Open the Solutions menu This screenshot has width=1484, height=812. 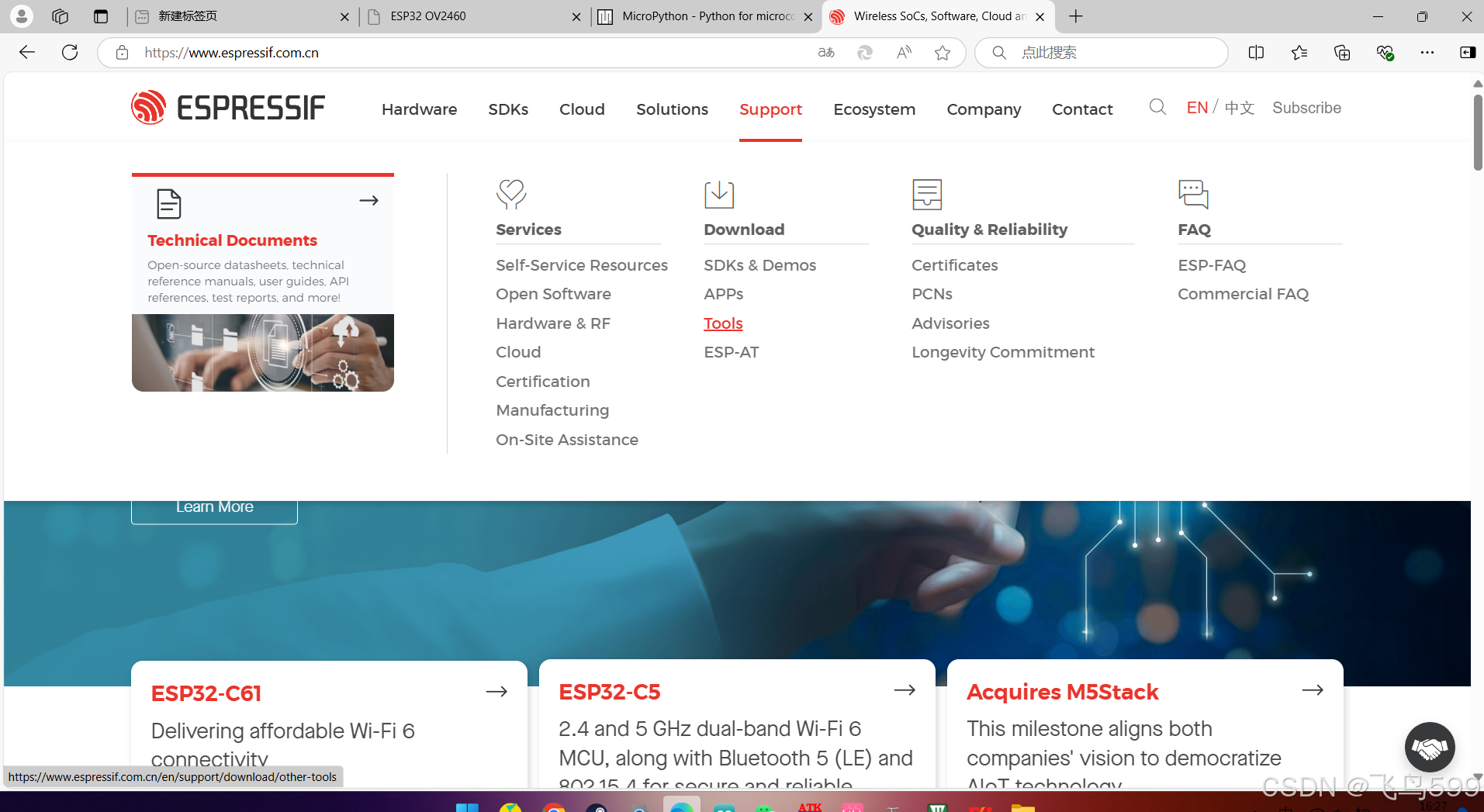[x=672, y=109]
